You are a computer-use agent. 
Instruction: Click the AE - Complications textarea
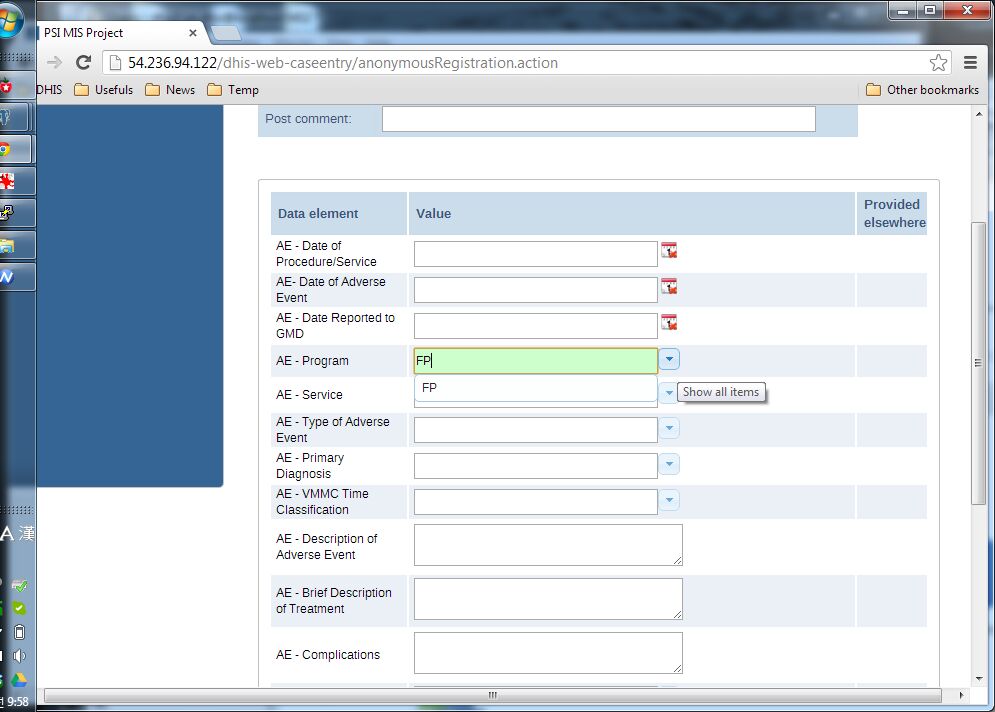click(548, 653)
